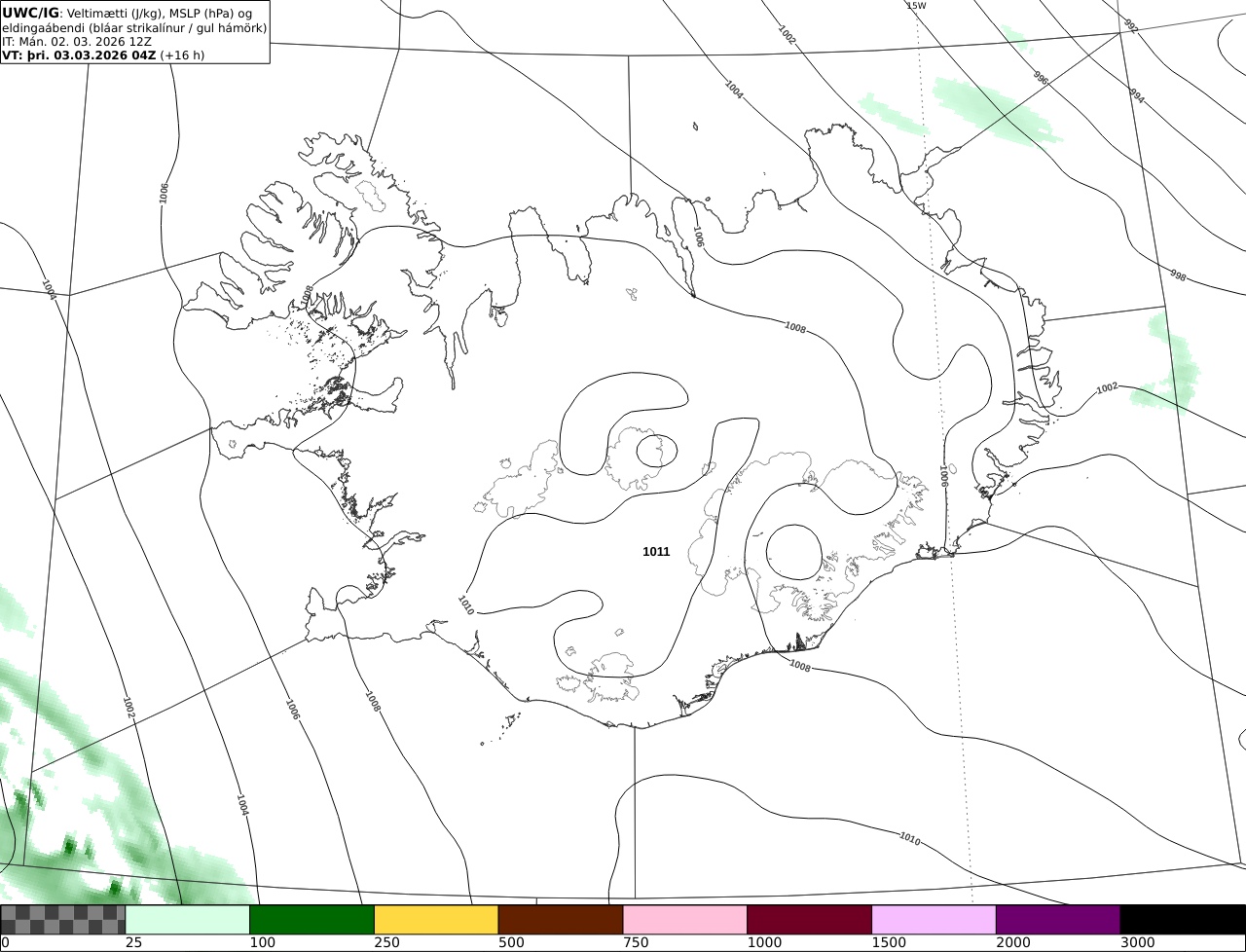Screen dimensions: 1246x952
Task: Click the valid time "VT: þri. 03.03.2026 04Z"
Action: [x=79, y=55]
